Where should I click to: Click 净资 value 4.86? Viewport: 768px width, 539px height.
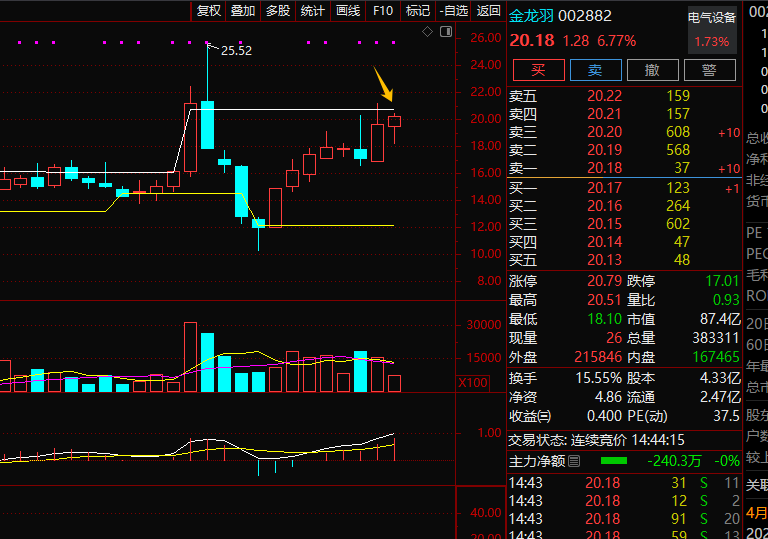pos(608,397)
